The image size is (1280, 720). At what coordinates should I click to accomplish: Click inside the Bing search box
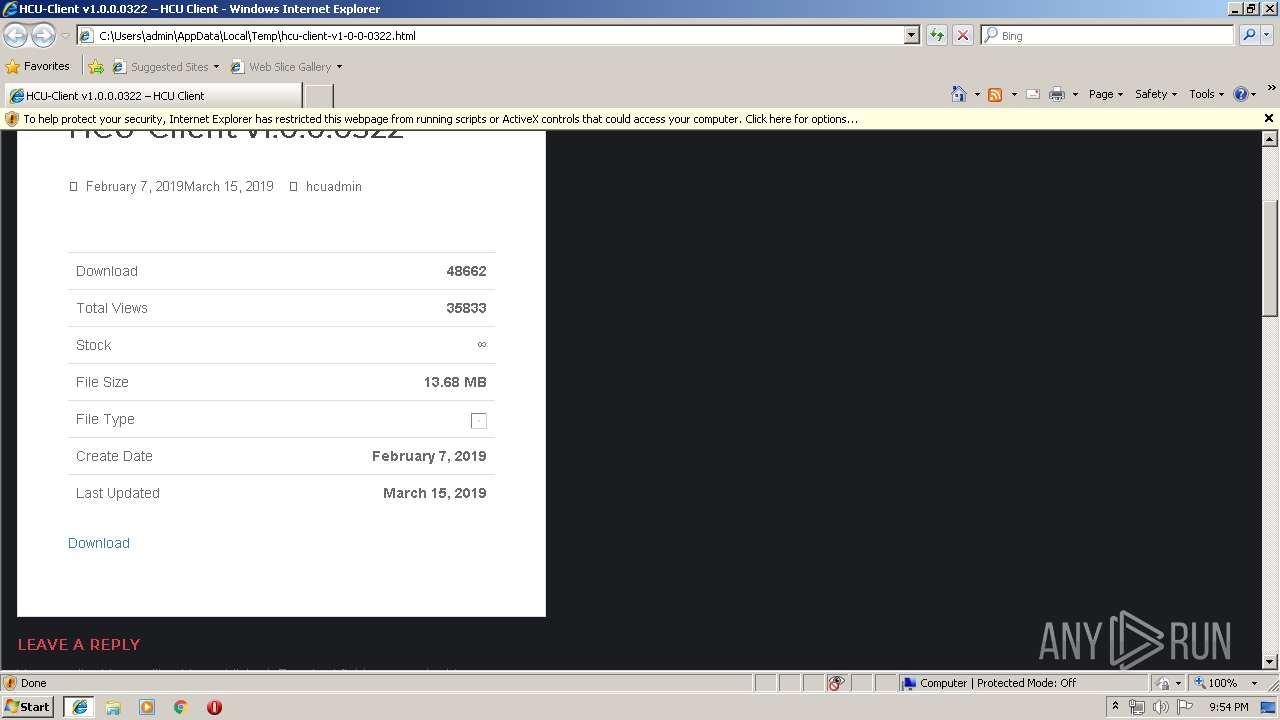(1110, 35)
